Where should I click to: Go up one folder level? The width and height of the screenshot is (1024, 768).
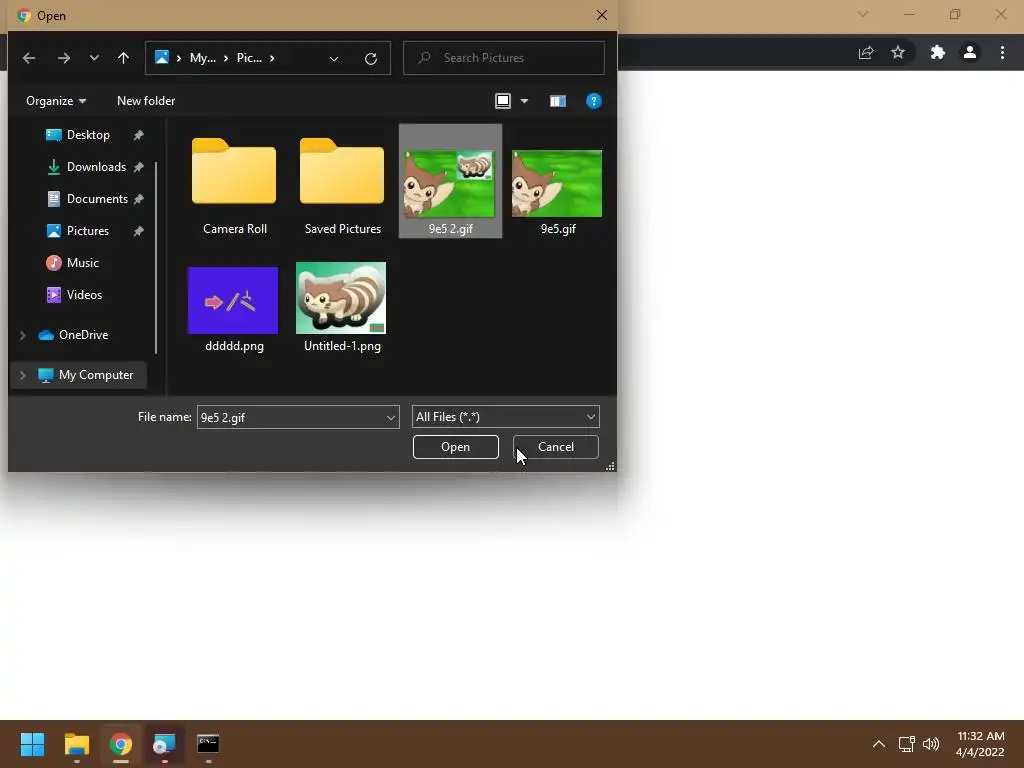click(123, 58)
